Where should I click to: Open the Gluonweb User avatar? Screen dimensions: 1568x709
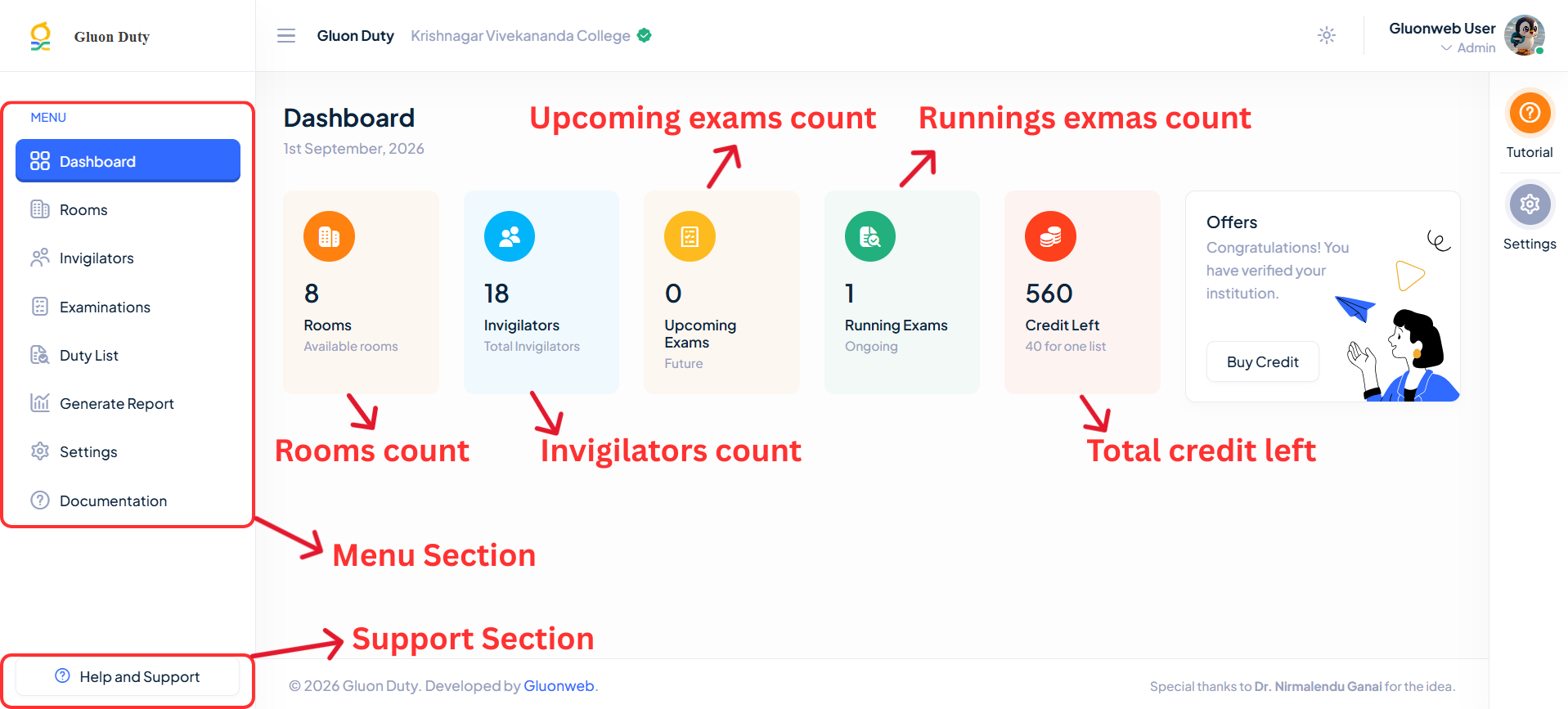[x=1525, y=35]
